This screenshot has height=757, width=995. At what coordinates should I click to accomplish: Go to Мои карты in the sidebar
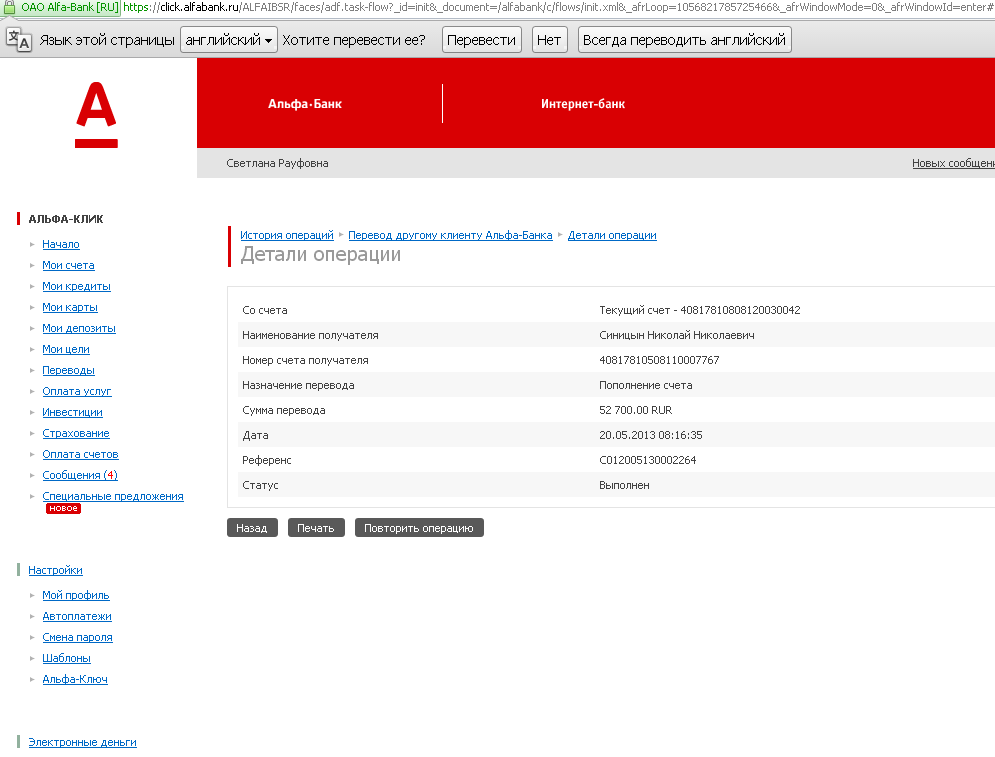coord(70,307)
